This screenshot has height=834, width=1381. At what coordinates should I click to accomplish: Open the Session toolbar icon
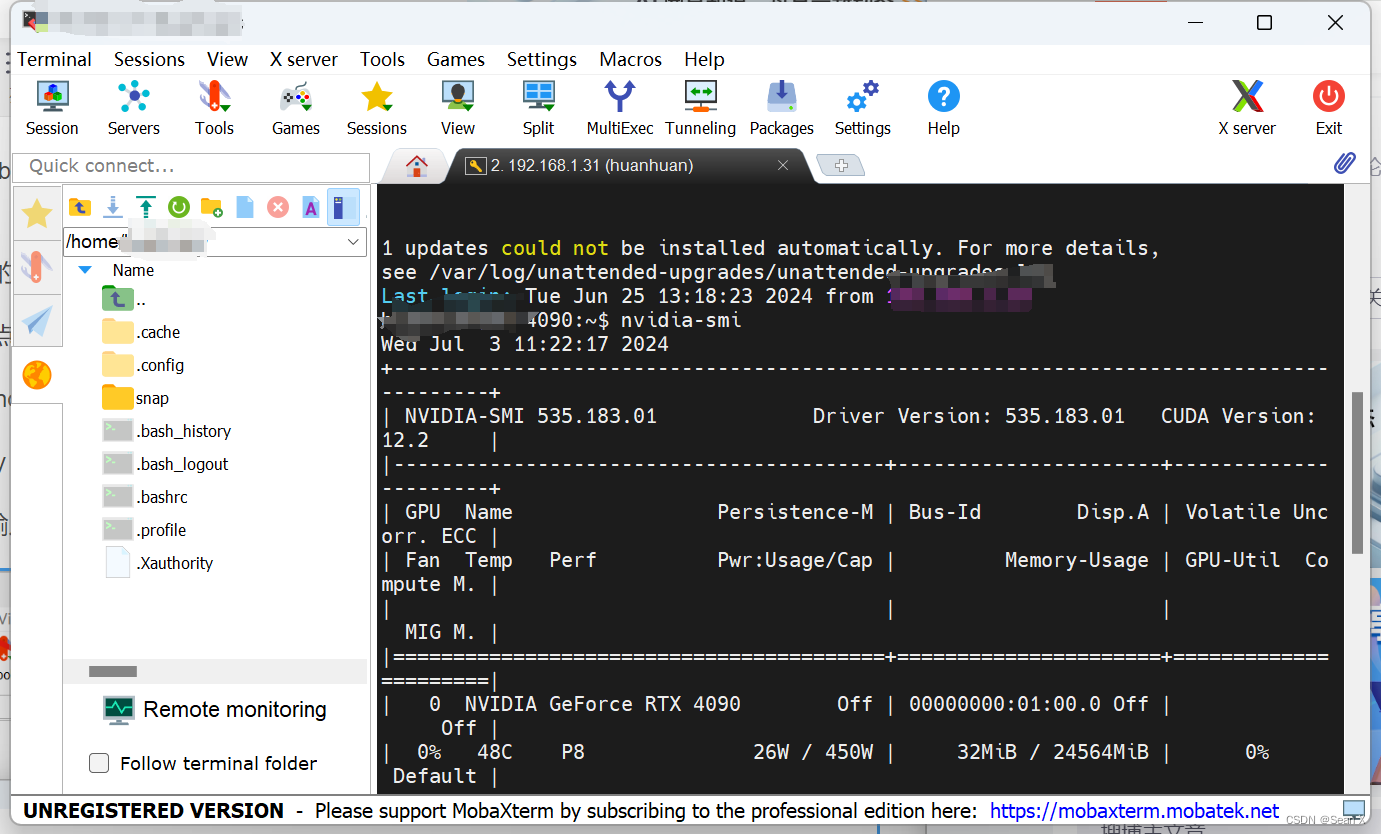(x=52, y=108)
